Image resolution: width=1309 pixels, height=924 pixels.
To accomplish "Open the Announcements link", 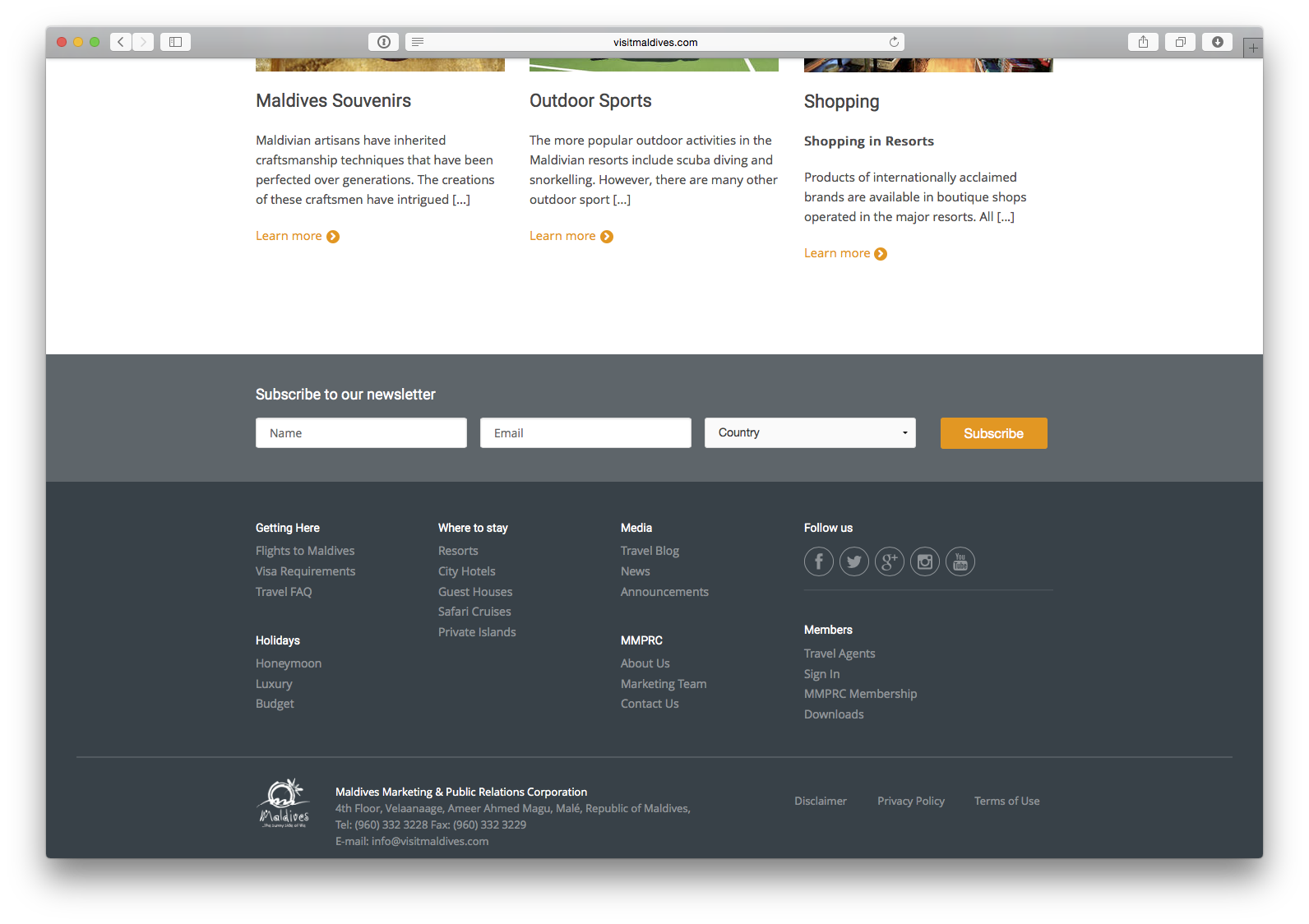I will [x=664, y=592].
